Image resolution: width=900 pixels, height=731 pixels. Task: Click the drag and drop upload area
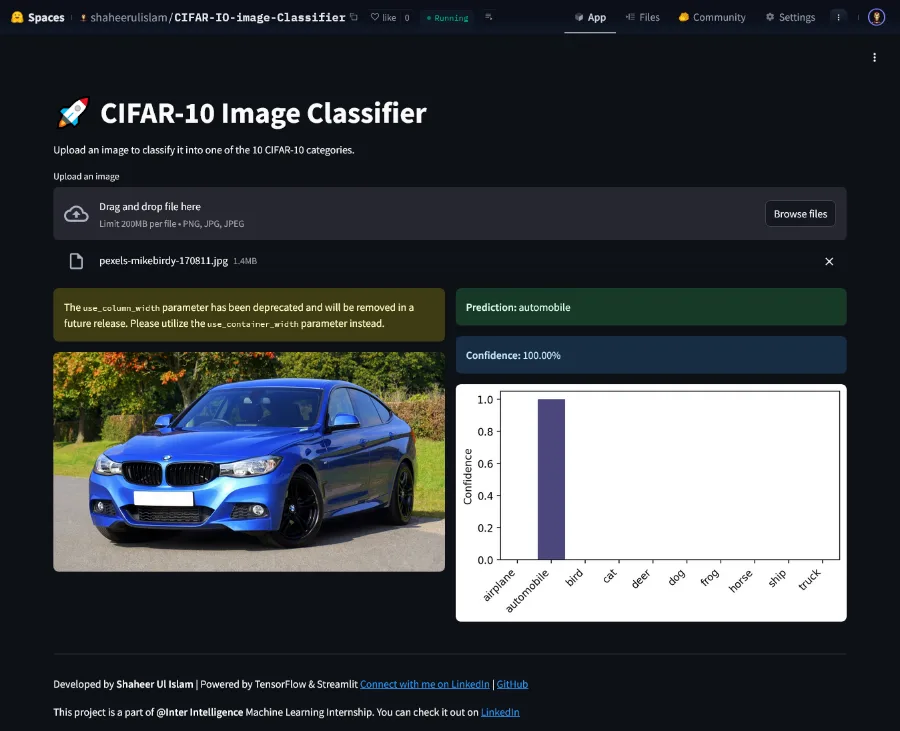449,213
